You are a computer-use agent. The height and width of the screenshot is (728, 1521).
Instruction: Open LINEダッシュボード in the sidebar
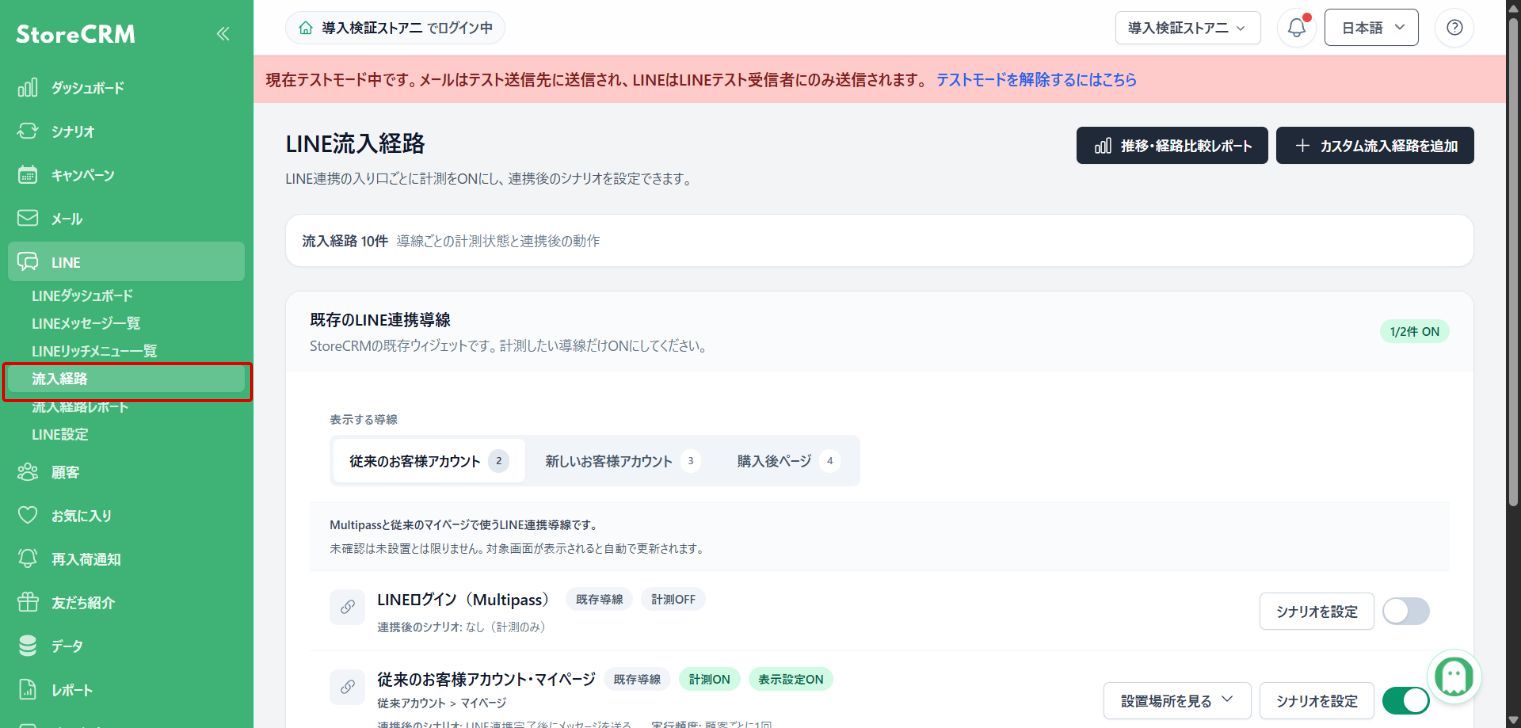tap(82, 296)
